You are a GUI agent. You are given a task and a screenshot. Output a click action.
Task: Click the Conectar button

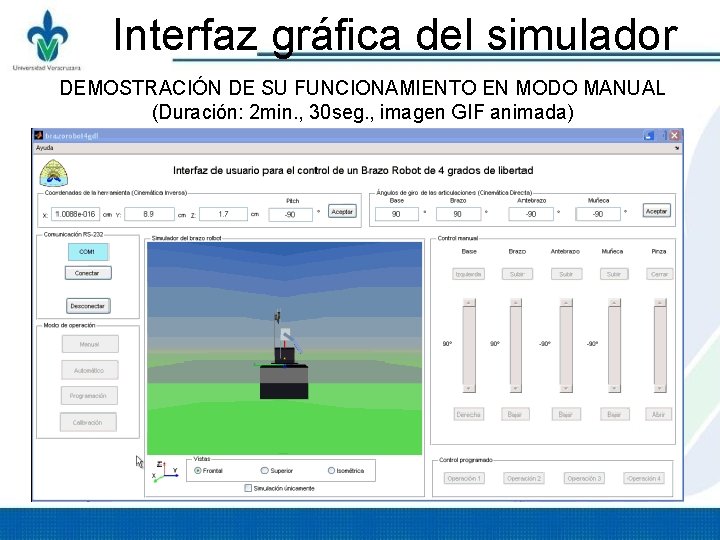point(88,273)
